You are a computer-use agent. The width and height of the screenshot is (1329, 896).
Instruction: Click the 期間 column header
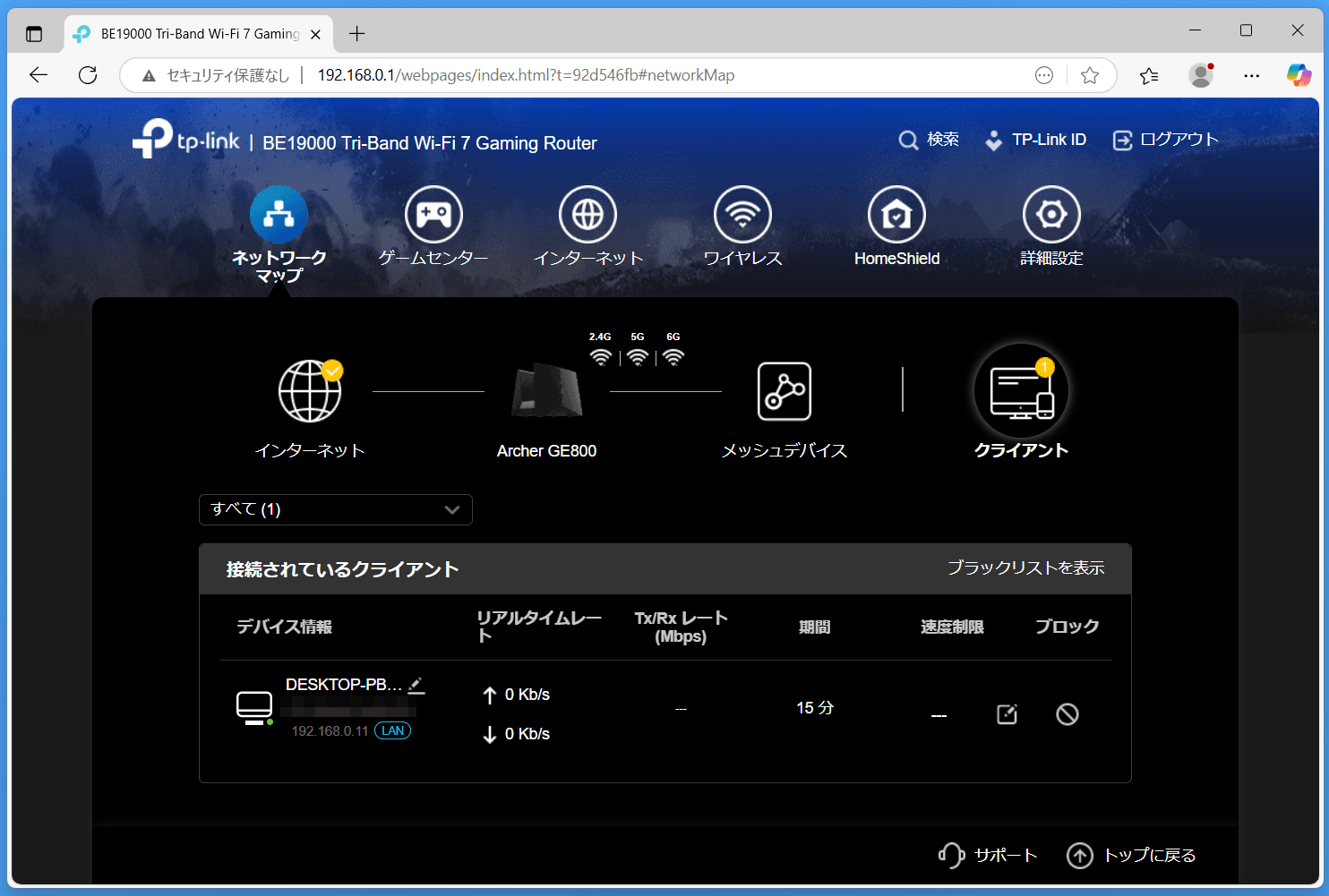[x=814, y=627]
